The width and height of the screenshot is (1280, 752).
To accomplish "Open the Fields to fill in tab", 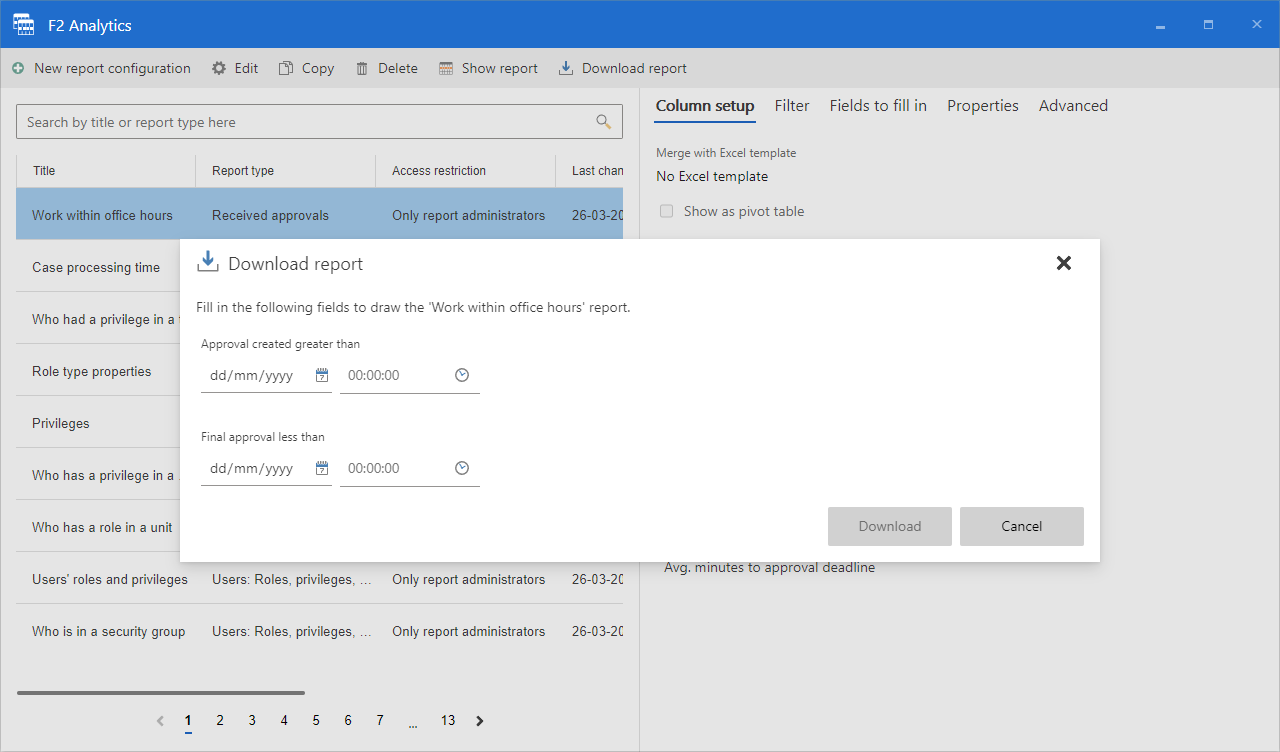I will [x=878, y=106].
